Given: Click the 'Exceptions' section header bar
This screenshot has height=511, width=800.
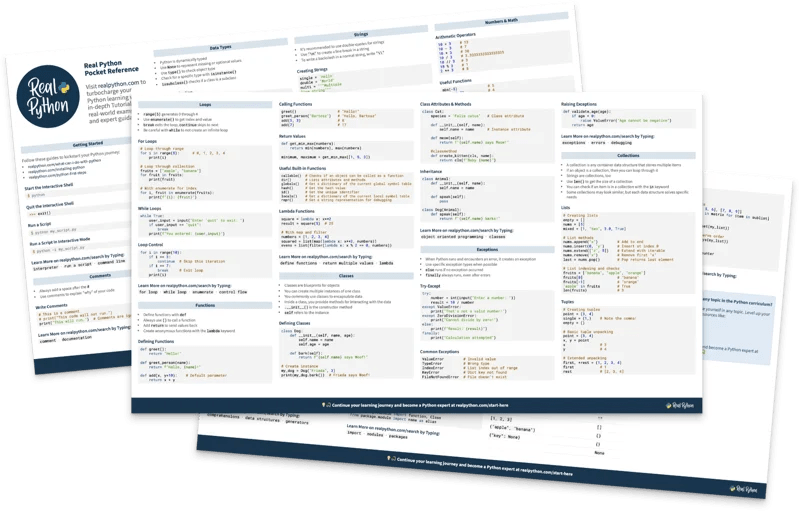Looking at the screenshot, I should coord(487,250).
